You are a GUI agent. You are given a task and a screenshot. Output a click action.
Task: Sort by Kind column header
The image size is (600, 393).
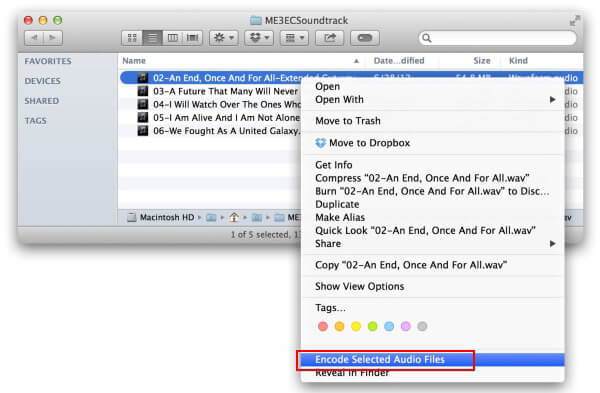coord(518,61)
